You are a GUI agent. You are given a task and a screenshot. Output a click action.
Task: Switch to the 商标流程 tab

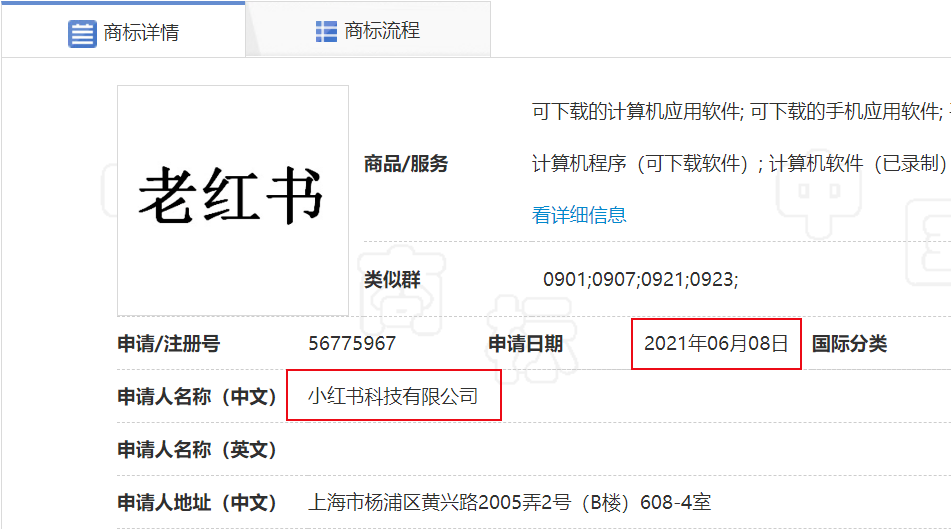tap(368, 30)
